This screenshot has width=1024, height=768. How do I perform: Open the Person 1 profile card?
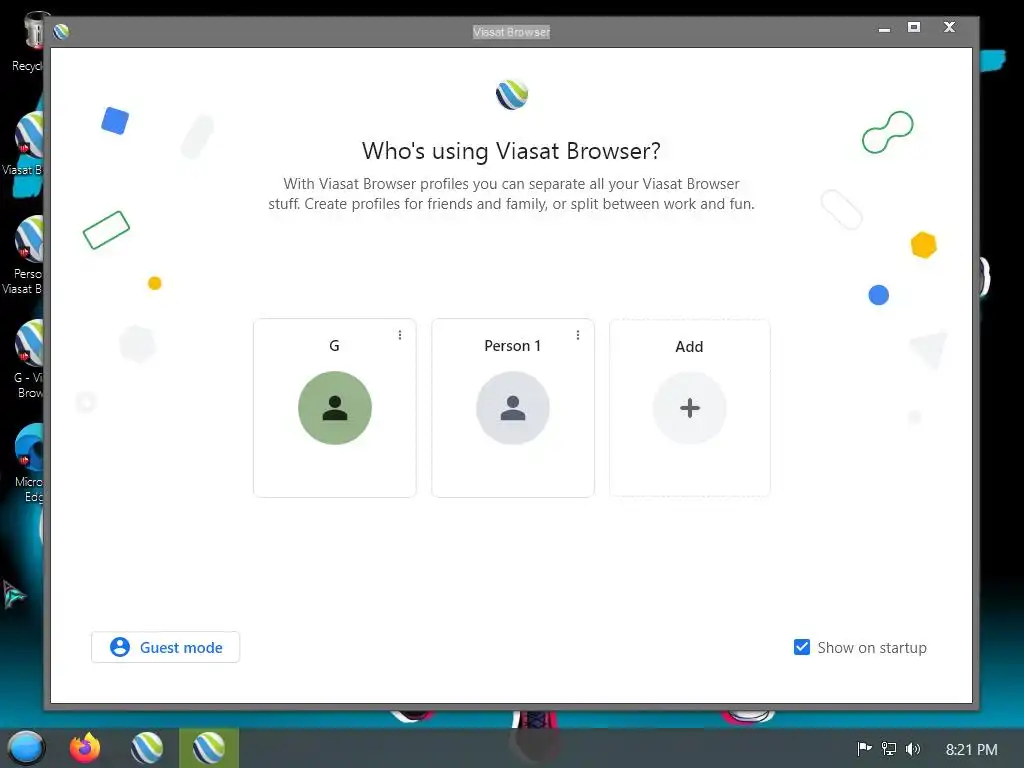[x=513, y=408]
